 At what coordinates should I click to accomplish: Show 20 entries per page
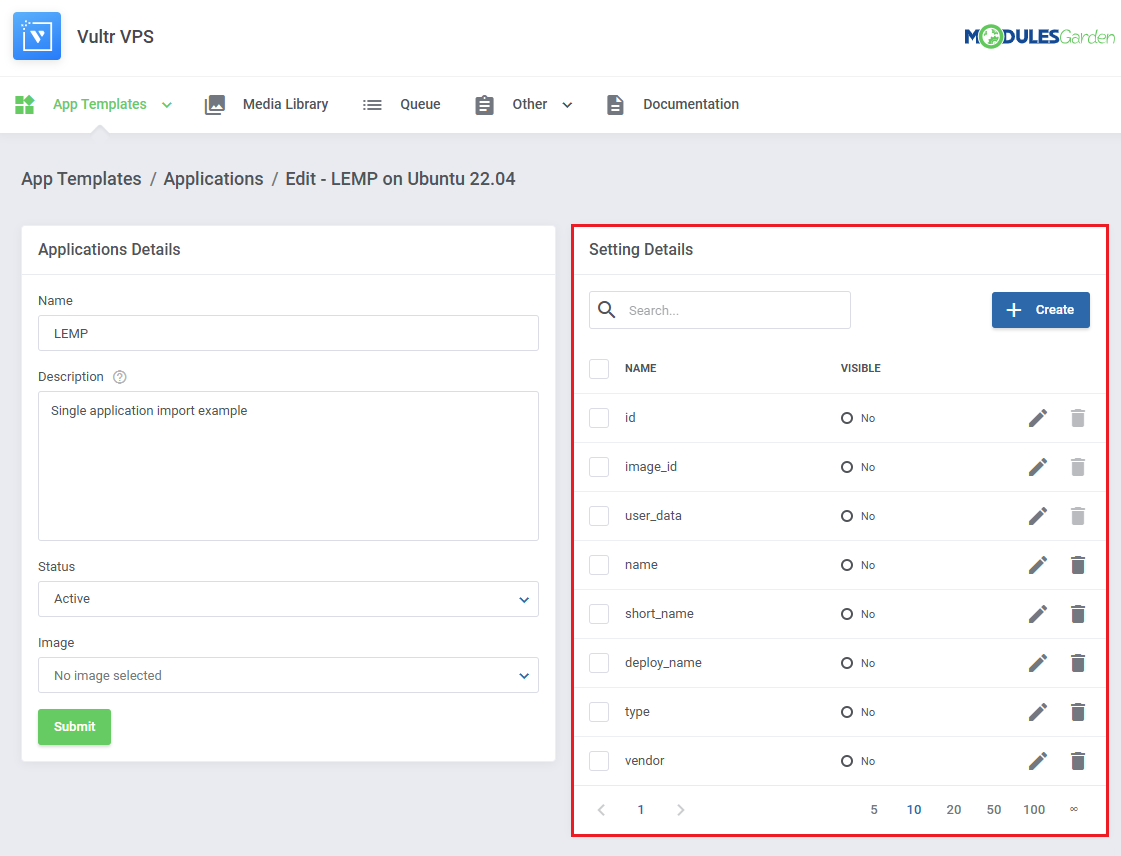coord(954,810)
